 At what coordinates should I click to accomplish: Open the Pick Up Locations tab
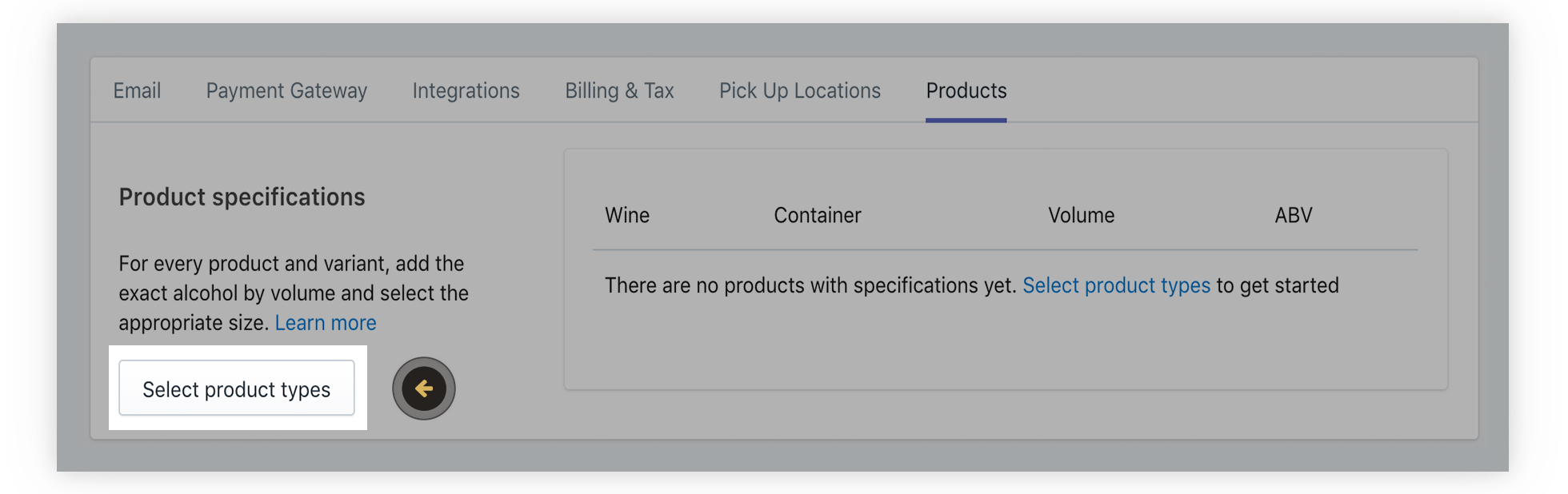(x=799, y=91)
